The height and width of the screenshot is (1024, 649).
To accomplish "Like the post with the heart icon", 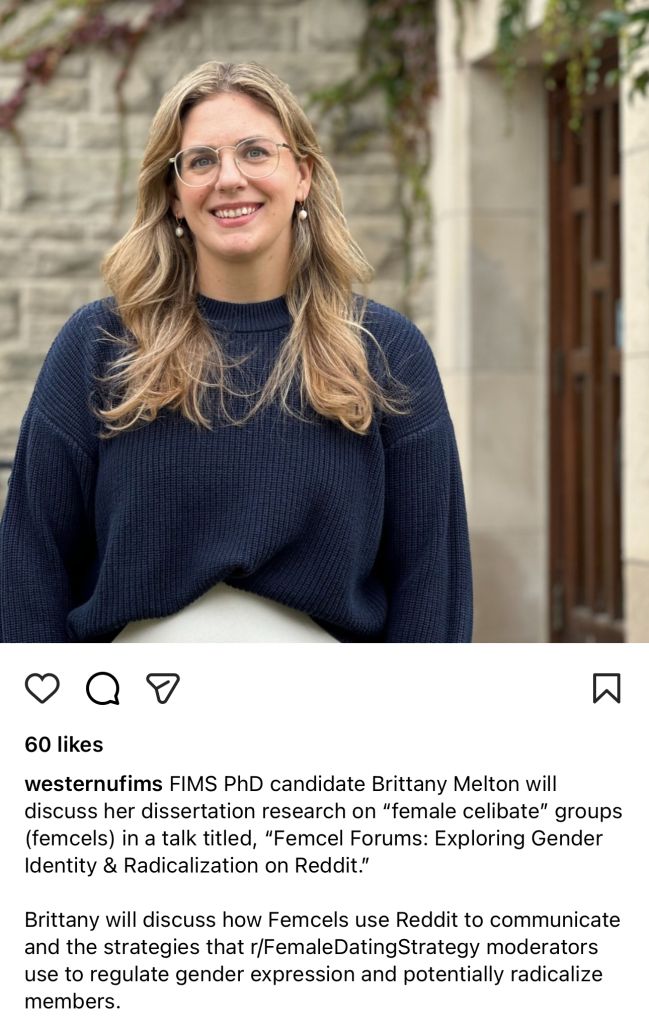I will 42,688.
